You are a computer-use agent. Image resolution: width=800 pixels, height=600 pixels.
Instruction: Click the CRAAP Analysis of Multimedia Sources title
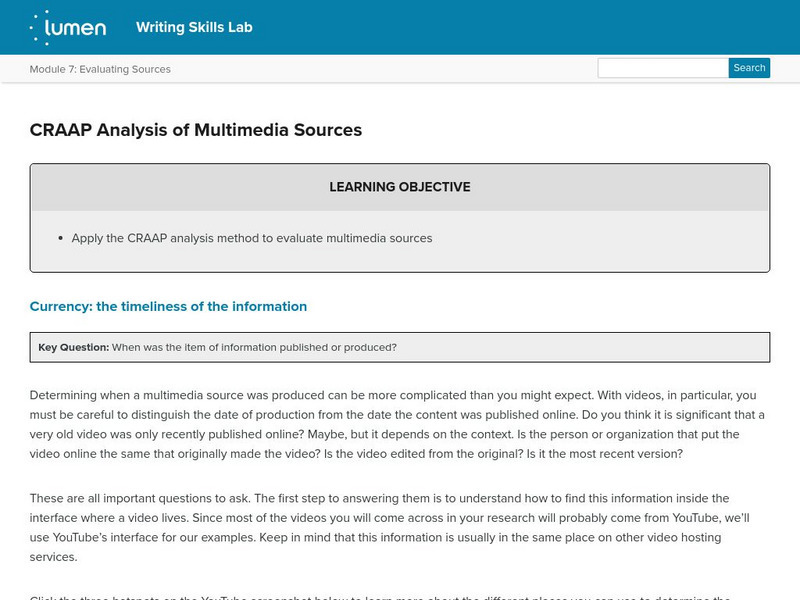[196, 130]
